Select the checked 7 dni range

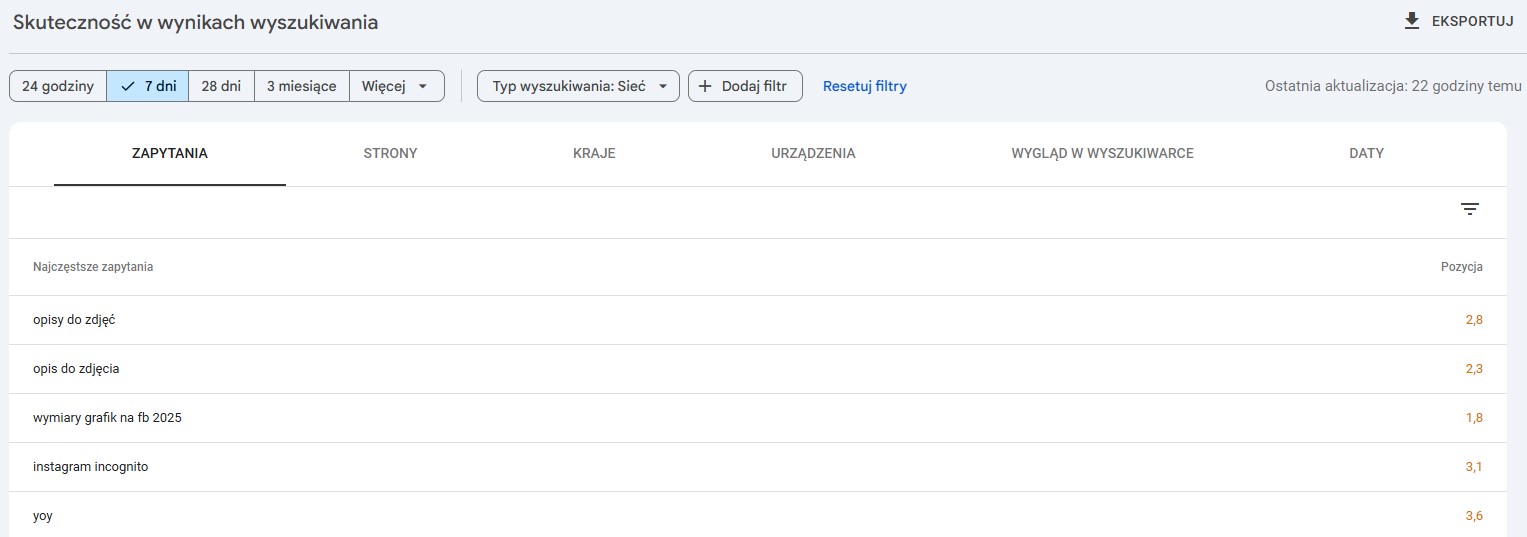coord(147,86)
